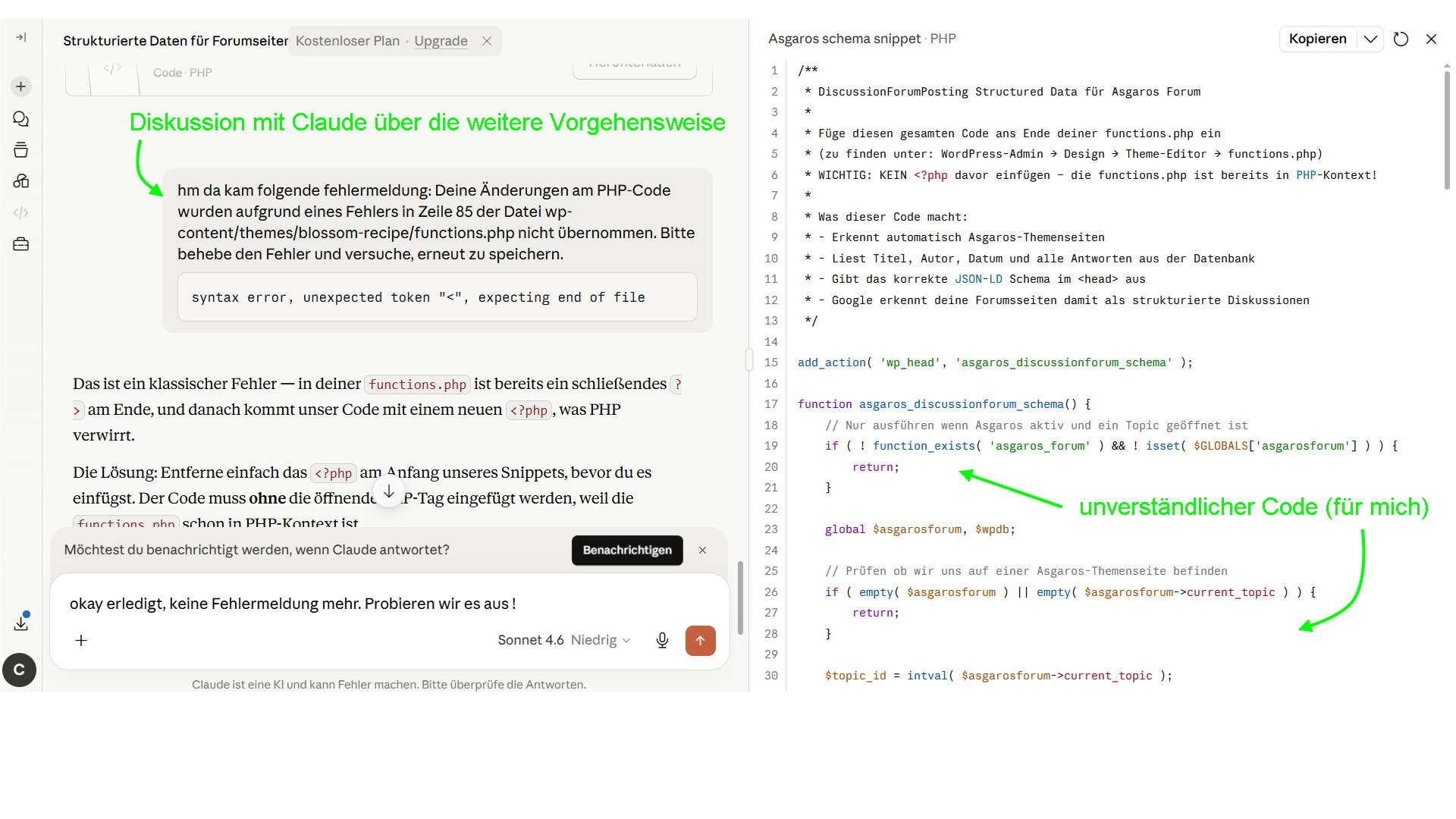Open the user profile avatar C
Viewport: 1456px width, 819px height.
click(20, 670)
